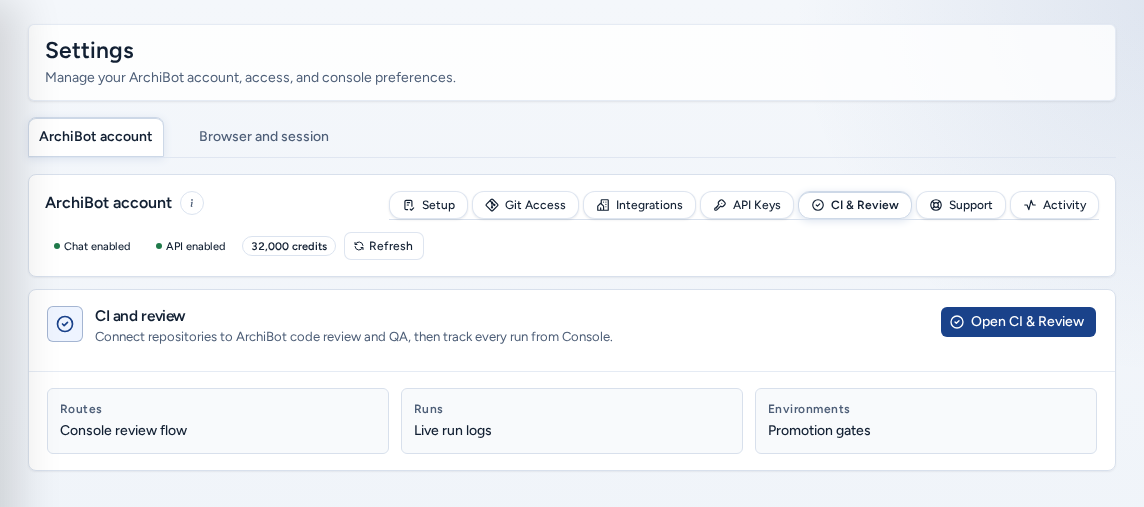Open the Environments Promotion gates card

(x=925, y=421)
